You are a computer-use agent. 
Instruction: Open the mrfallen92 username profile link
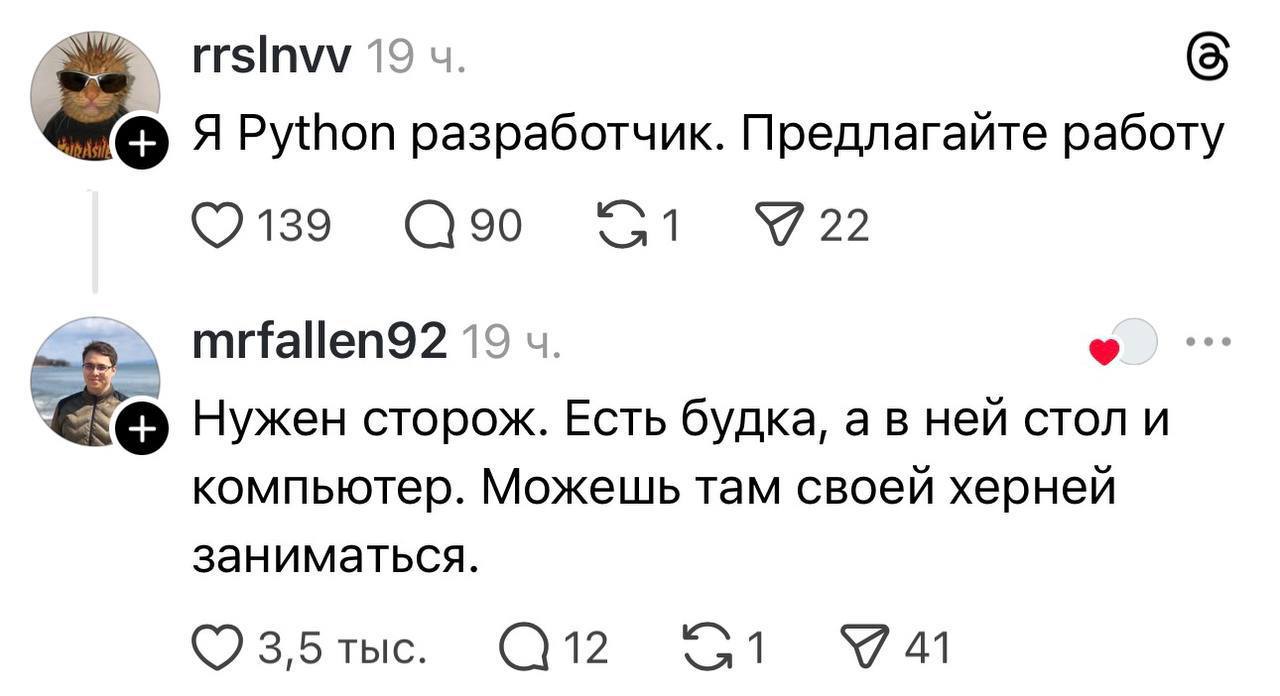click(x=318, y=344)
